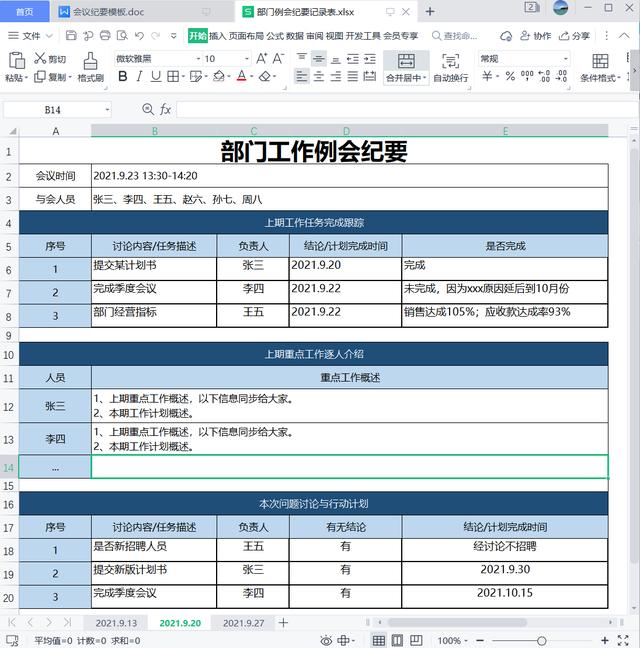Open Conditional Formatting

[600, 67]
